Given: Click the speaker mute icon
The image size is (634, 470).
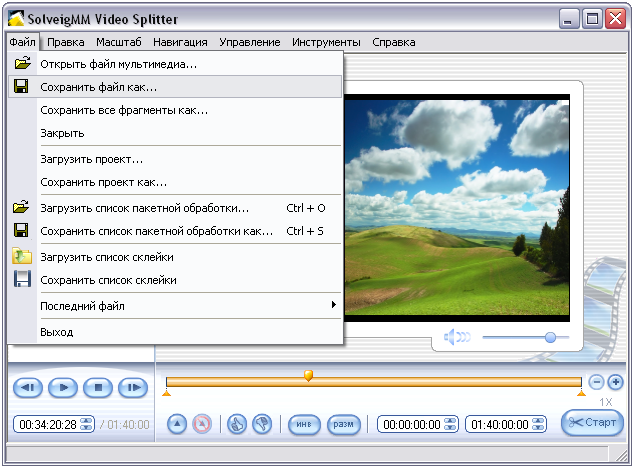Looking at the screenshot, I should point(457,337).
